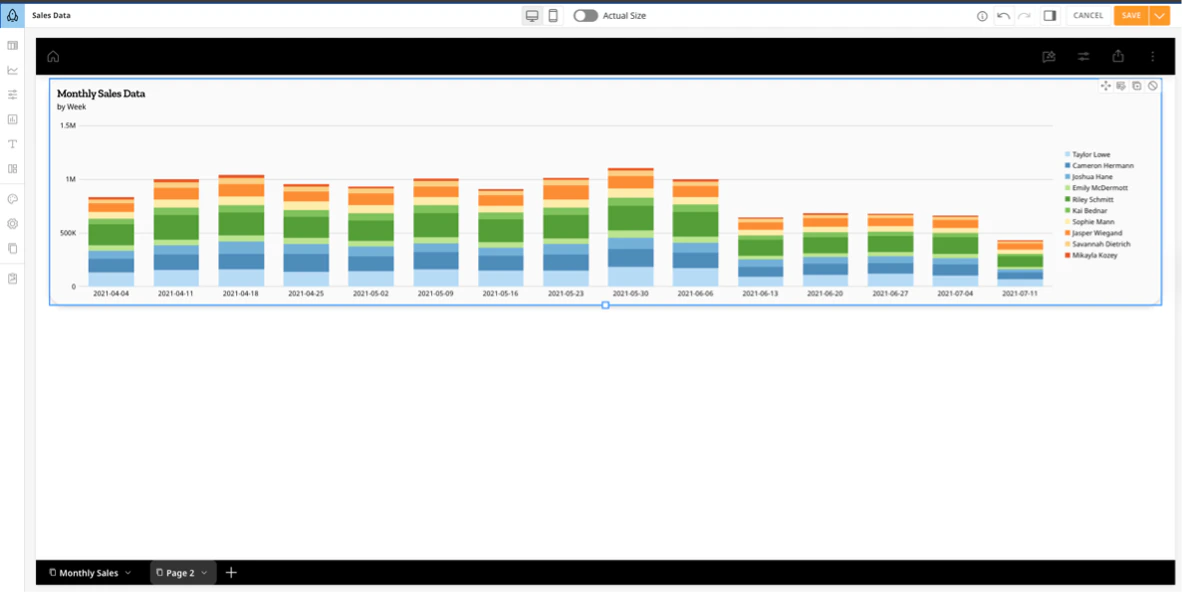This screenshot has width=1185, height=595.
Task: Click the SAVE button
Action: (x=1131, y=16)
